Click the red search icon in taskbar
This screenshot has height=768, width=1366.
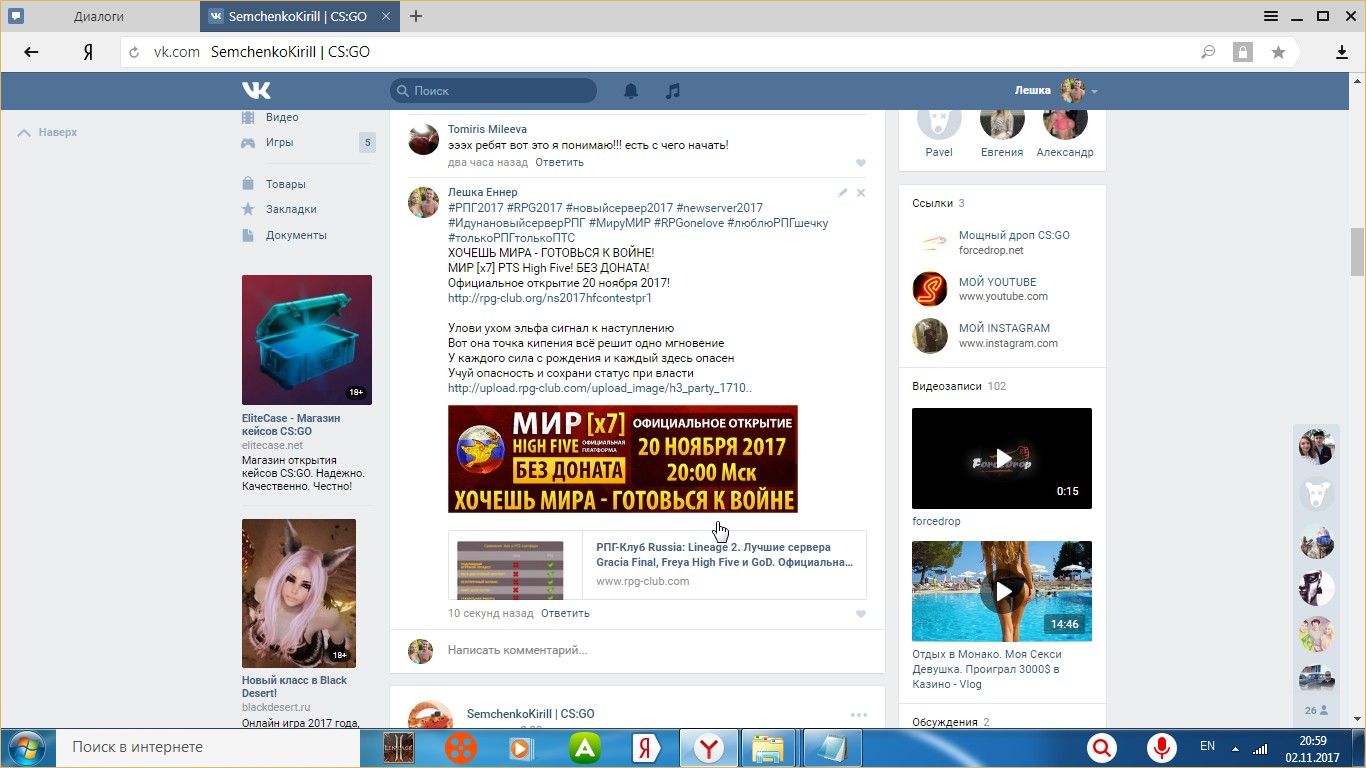pyautogui.click(x=1102, y=748)
